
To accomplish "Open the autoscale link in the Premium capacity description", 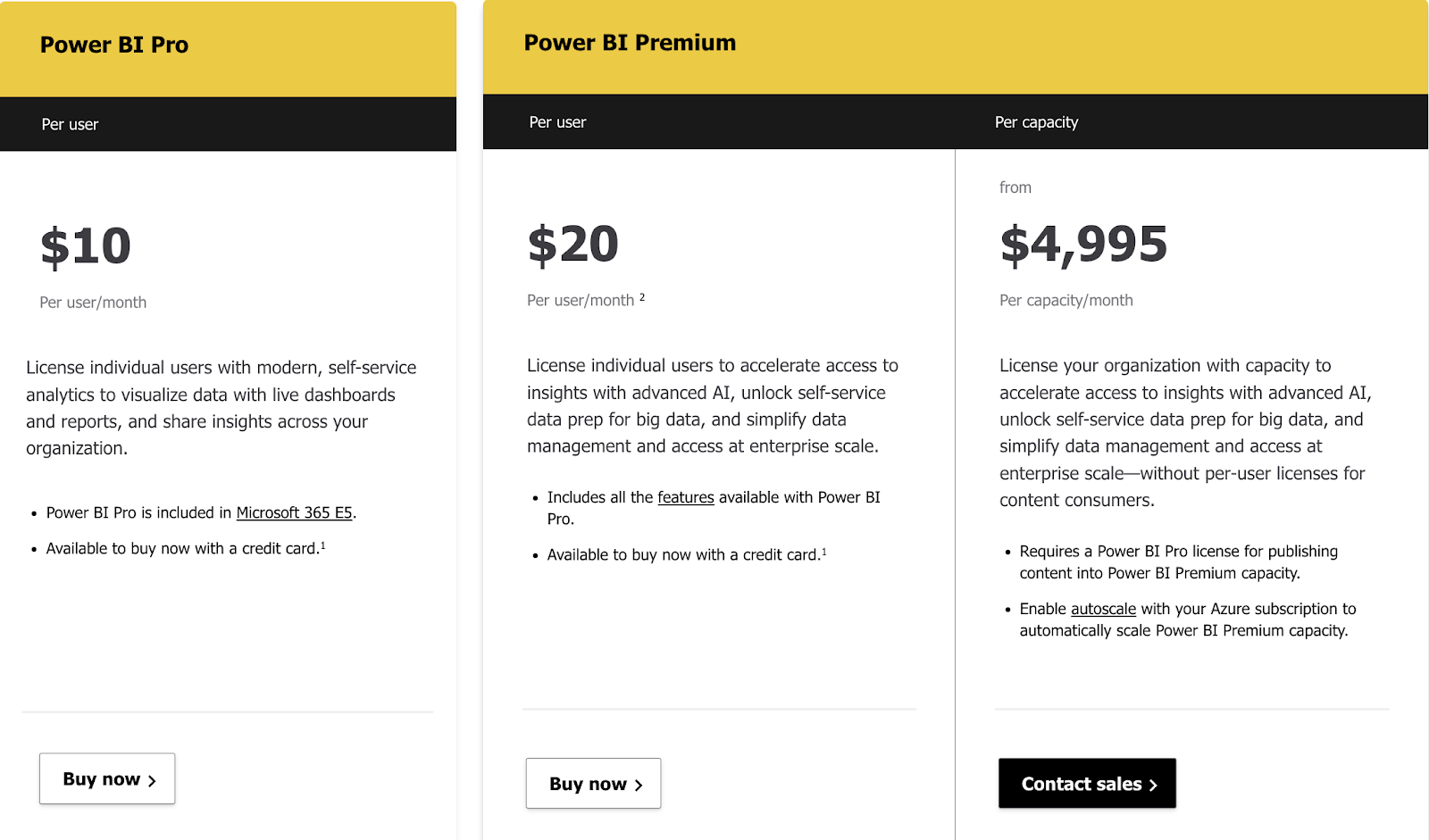I will point(1102,609).
